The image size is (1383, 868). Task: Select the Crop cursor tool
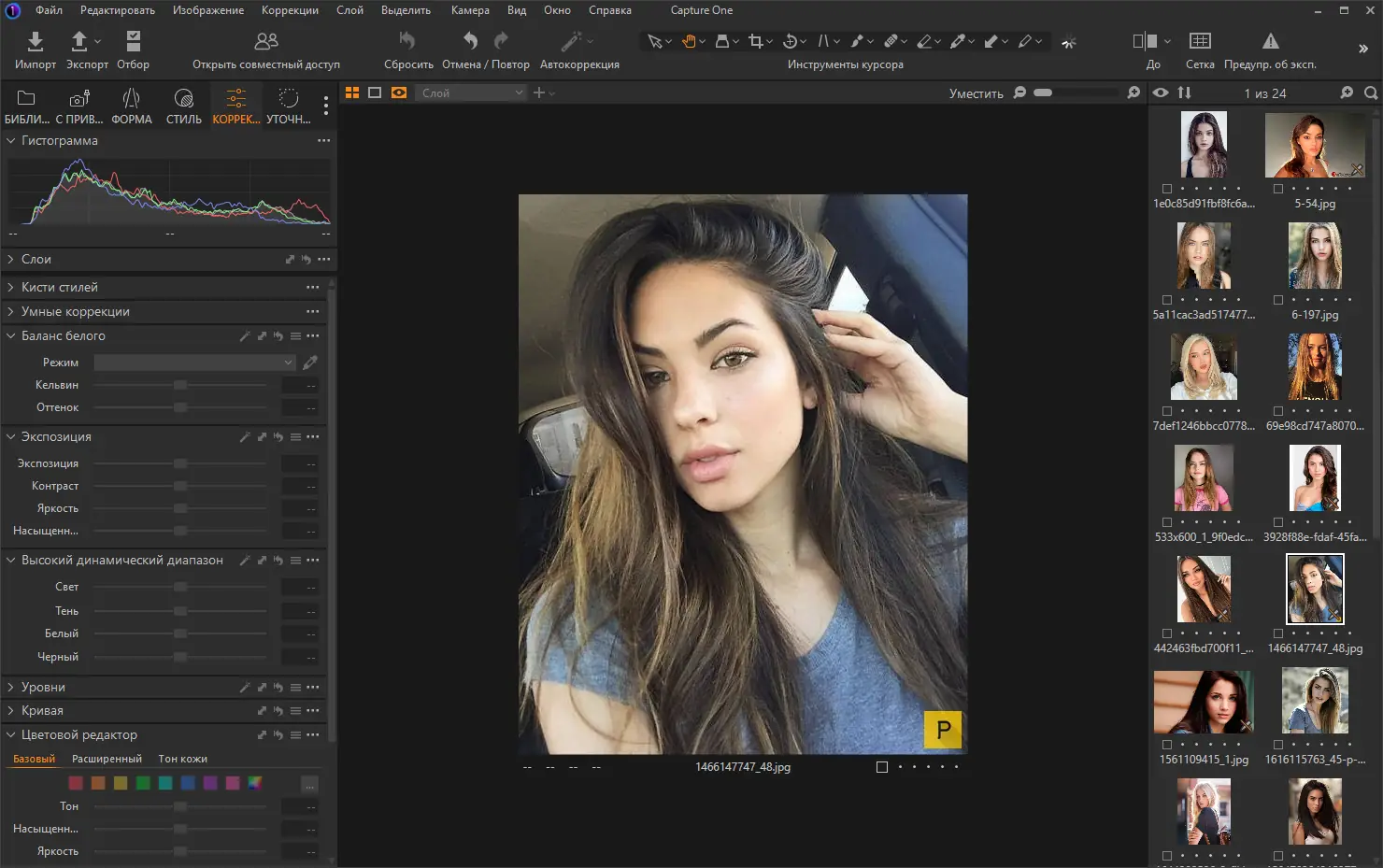point(756,41)
